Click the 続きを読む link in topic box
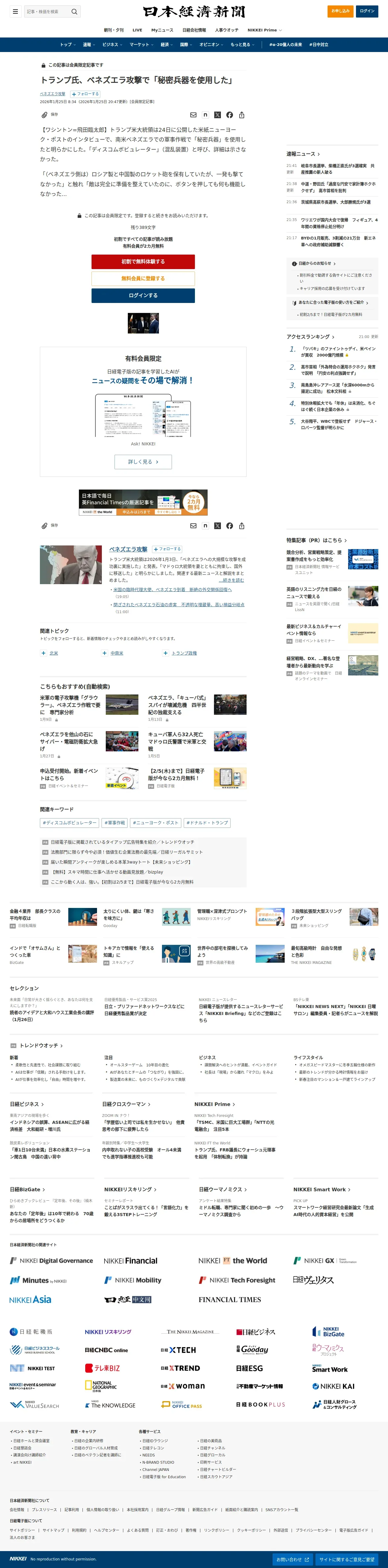The height and width of the screenshot is (1568, 388). point(231,580)
